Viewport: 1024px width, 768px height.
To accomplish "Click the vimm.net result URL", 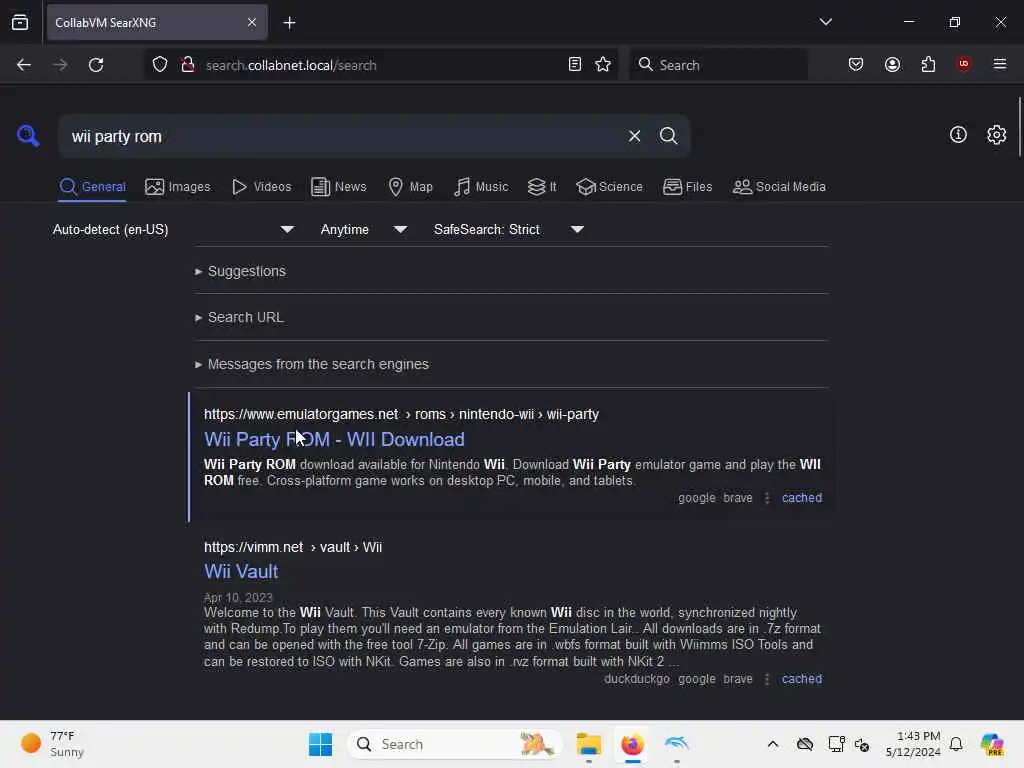I will 293,547.
